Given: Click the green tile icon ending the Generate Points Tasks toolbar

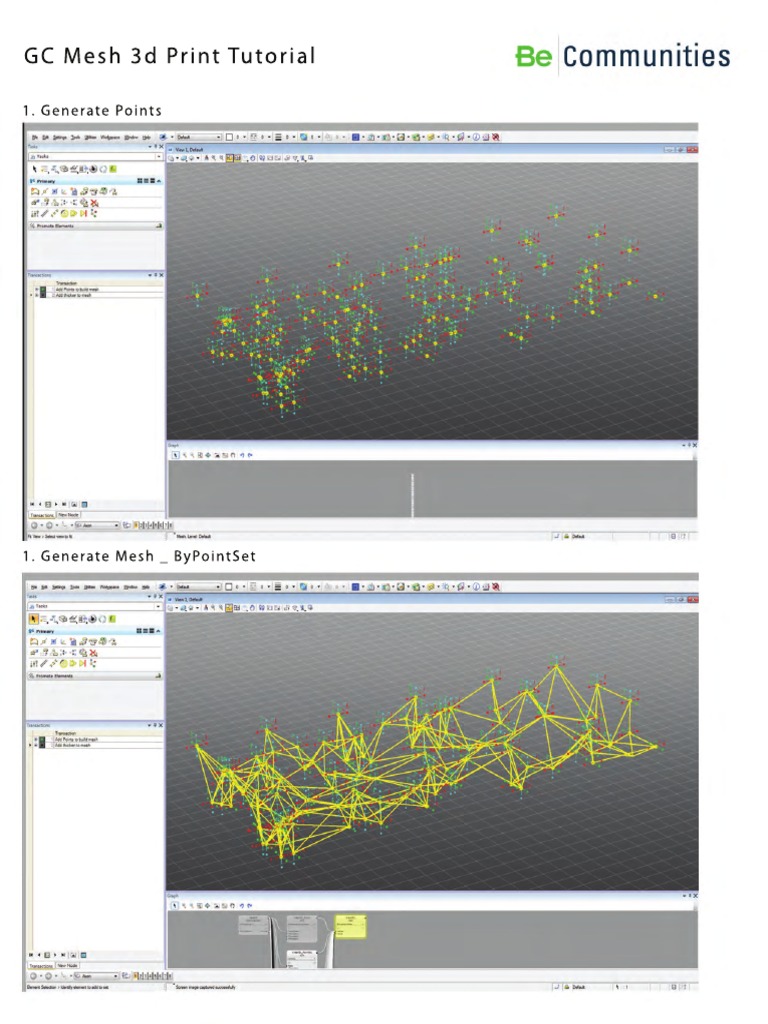Looking at the screenshot, I should (113, 169).
